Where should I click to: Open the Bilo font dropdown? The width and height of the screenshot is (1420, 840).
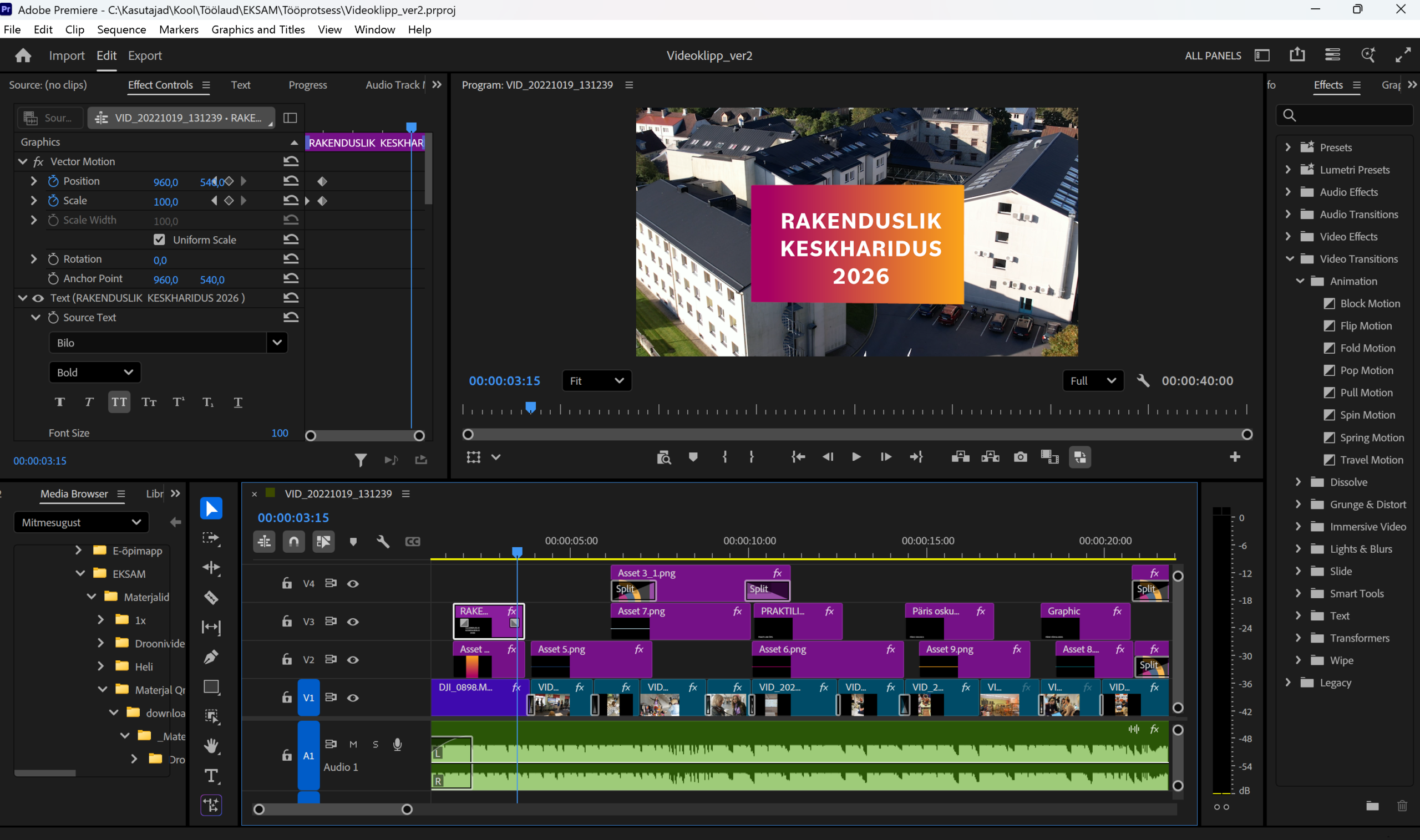coord(277,343)
